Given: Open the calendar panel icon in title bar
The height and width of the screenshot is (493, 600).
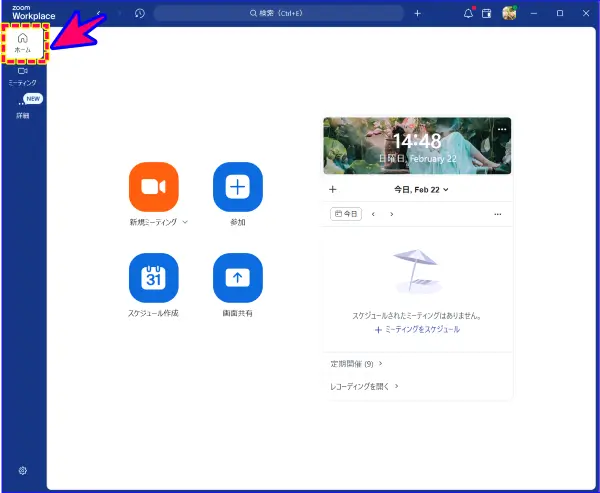Looking at the screenshot, I should click(486, 13).
